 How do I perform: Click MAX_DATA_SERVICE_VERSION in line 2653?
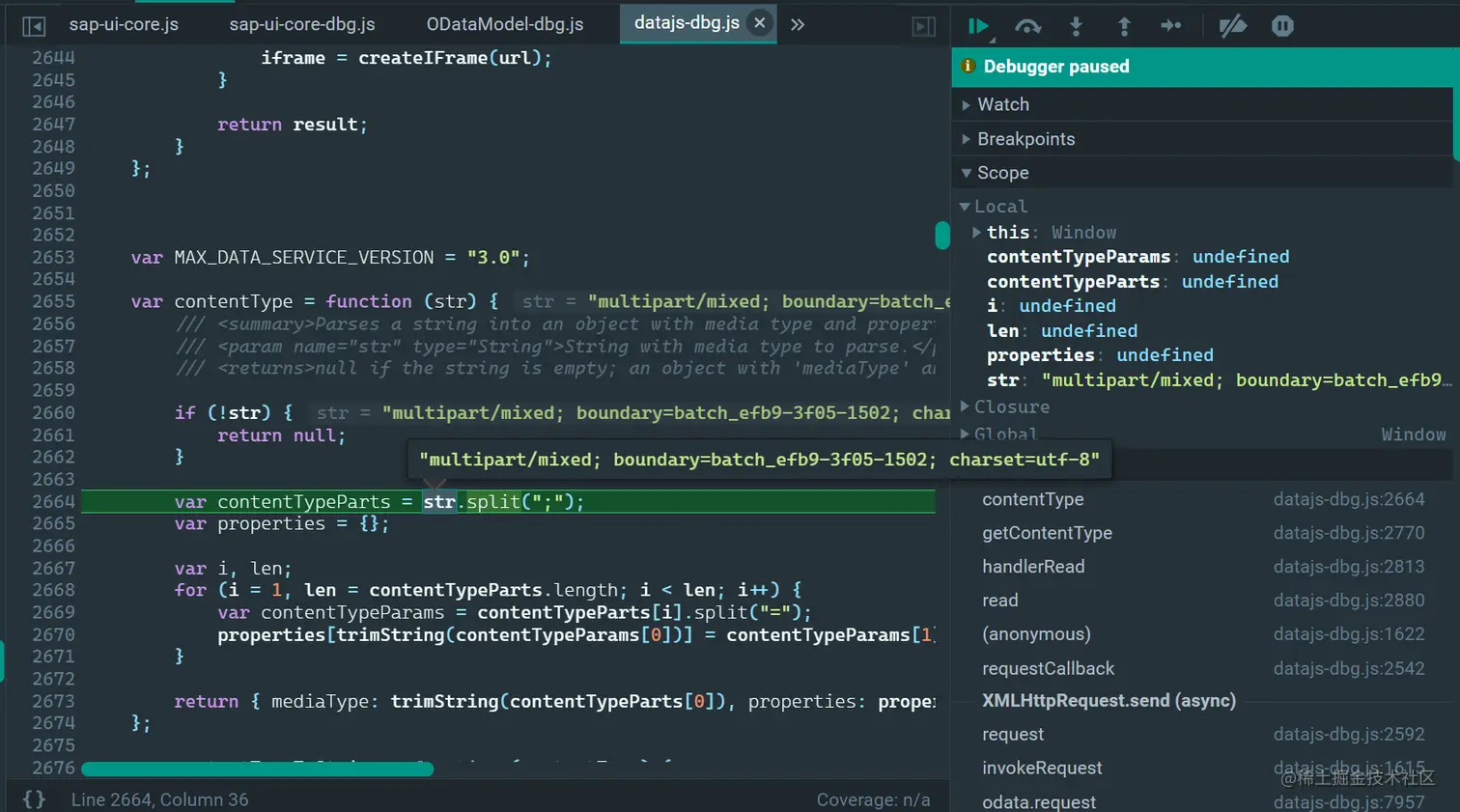click(303, 258)
